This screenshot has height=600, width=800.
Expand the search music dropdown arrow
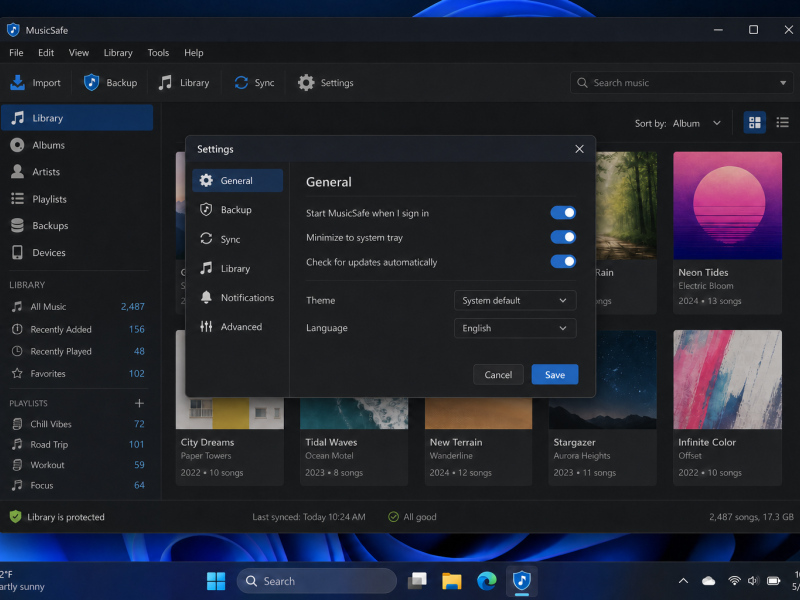click(x=783, y=83)
